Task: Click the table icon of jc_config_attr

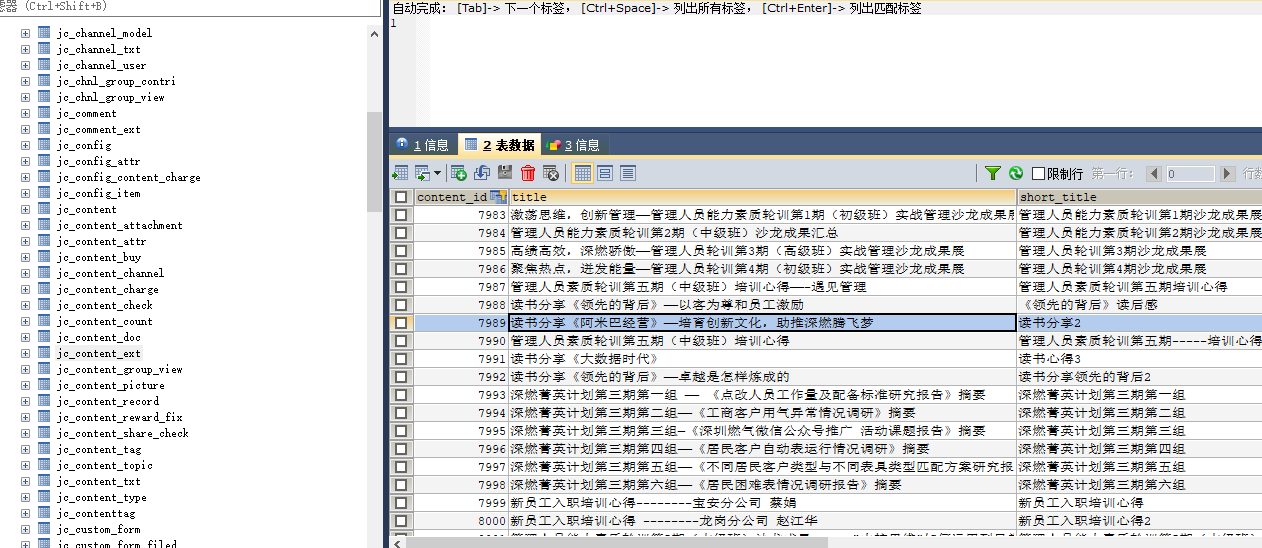Action: tap(44, 161)
